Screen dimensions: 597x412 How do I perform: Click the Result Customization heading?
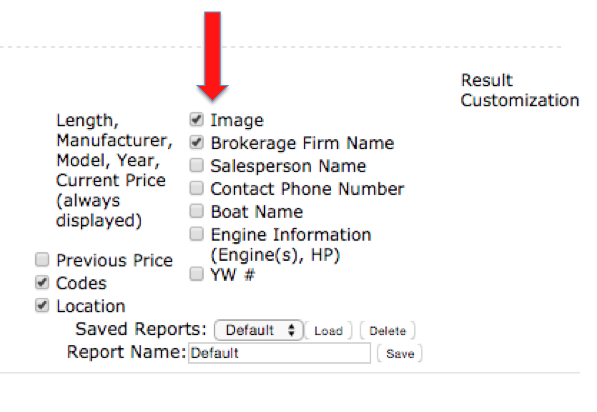[x=520, y=90]
